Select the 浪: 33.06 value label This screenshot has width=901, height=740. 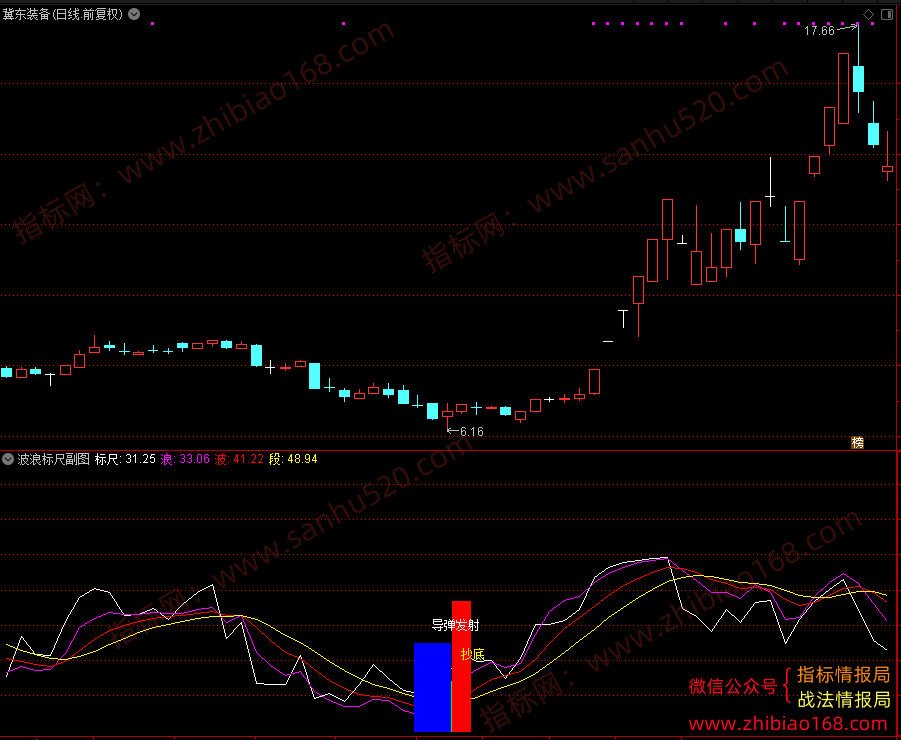coord(185,459)
